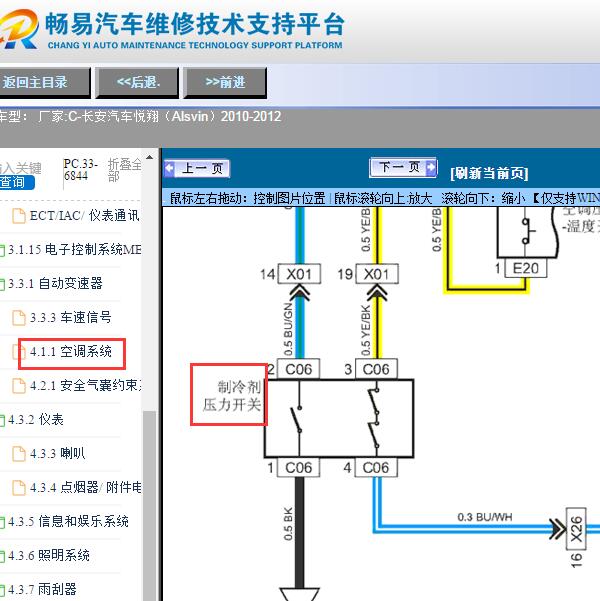Open 4.3.6 照明系统 tree entry
This screenshot has height=601, width=600.
point(49,555)
